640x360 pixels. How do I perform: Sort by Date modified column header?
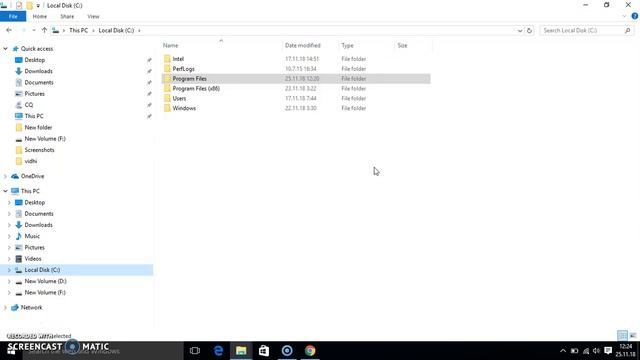coord(302,45)
